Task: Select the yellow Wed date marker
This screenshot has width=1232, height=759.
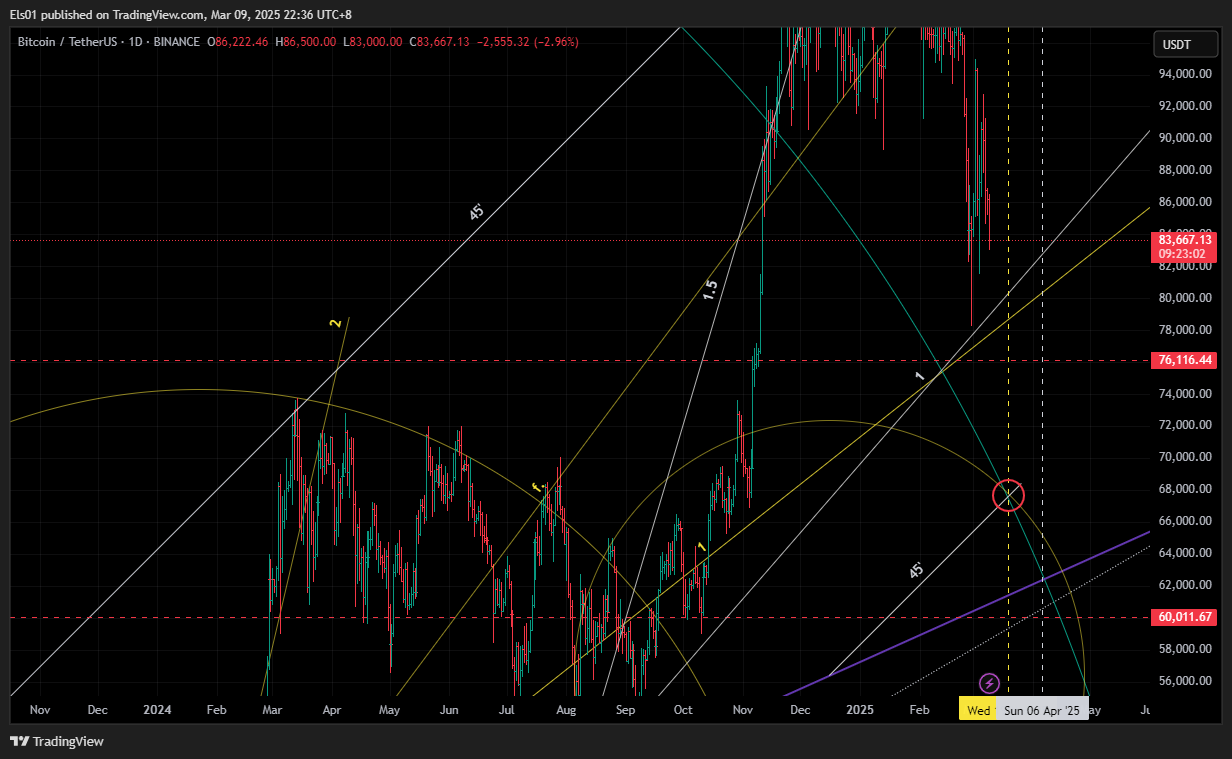Action: pos(979,710)
